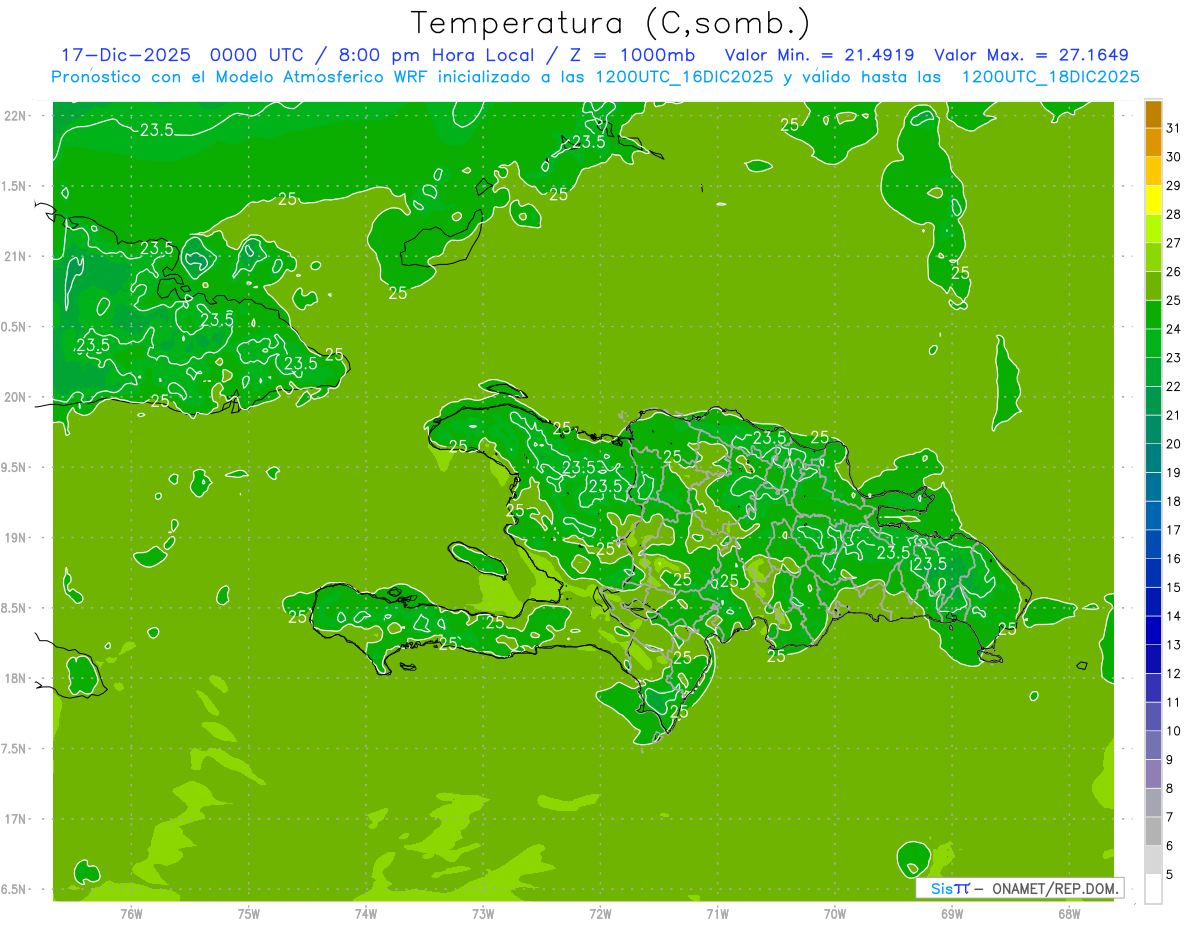Click the colorbar value "8"
This screenshot has width=1200, height=927.
coord(1171,789)
